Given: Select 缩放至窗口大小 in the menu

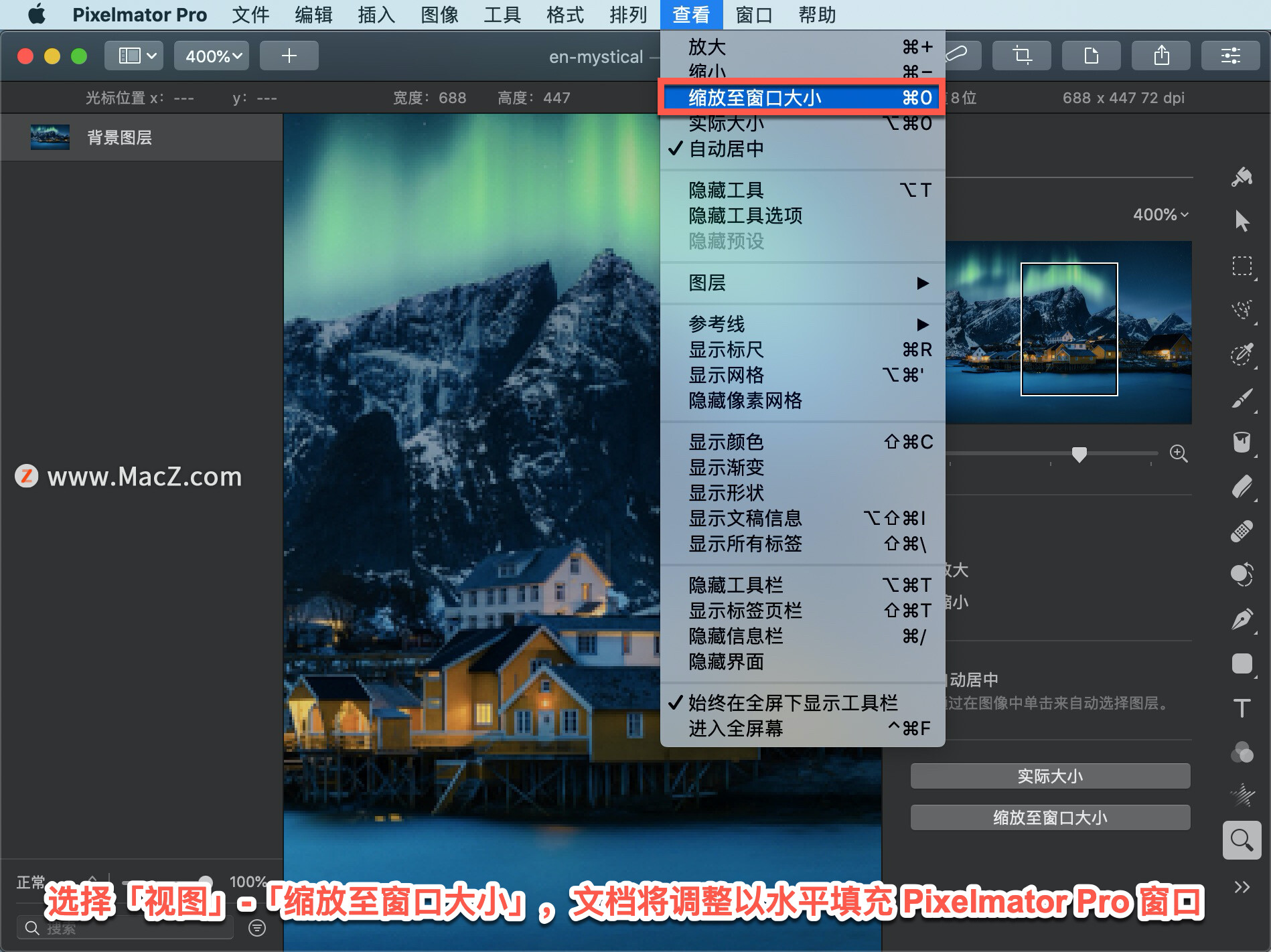Looking at the screenshot, I should (802, 98).
